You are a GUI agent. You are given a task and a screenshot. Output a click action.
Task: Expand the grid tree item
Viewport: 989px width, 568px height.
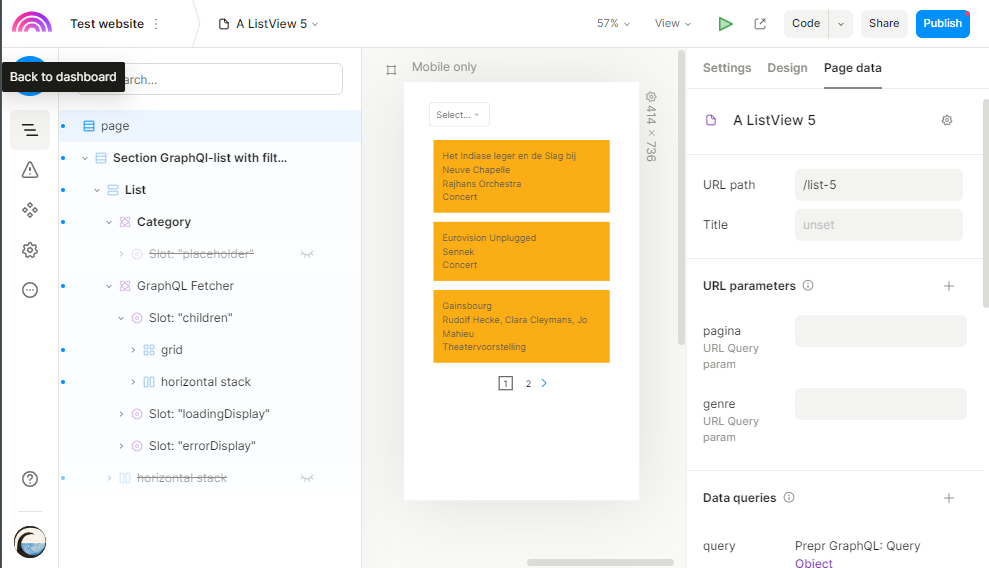(x=133, y=350)
